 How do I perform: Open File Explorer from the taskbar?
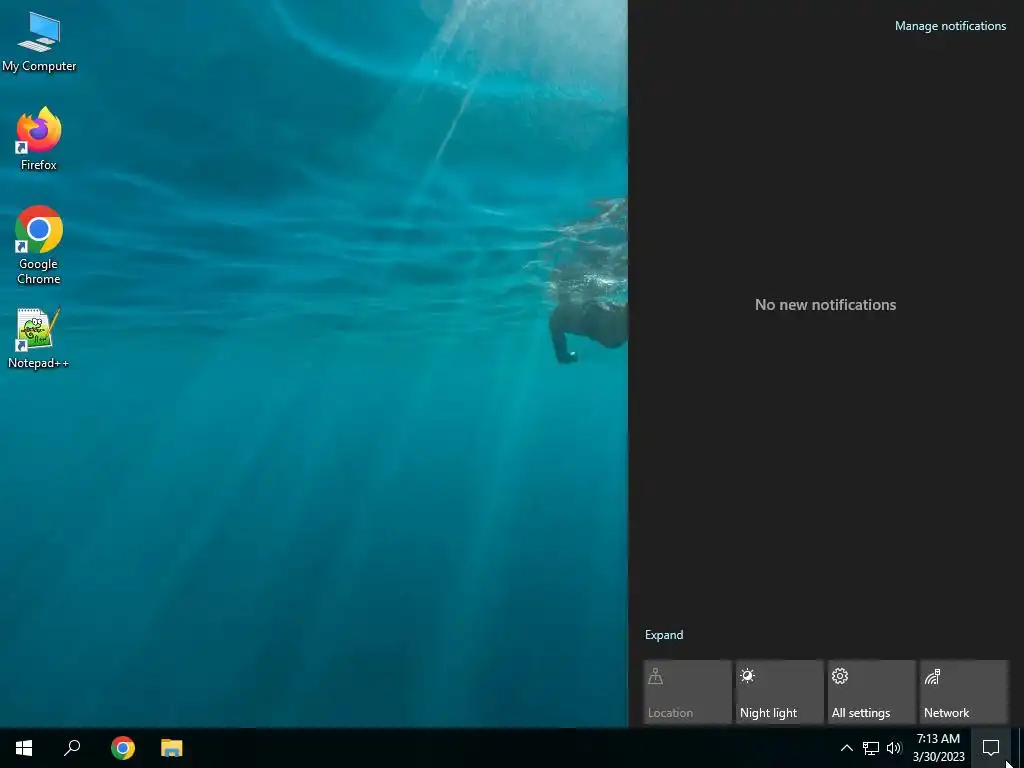coord(172,748)
